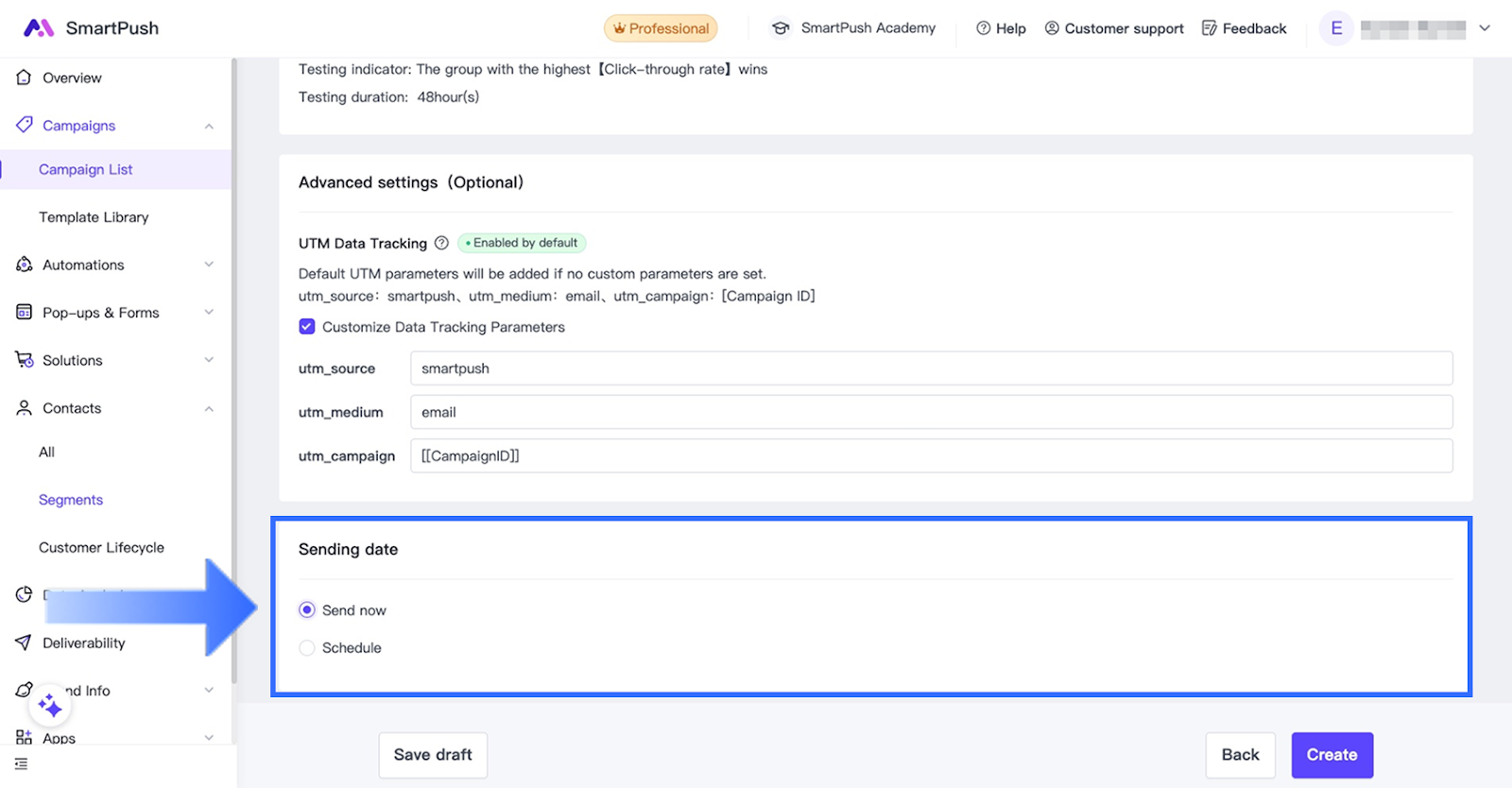
Task: Click the Save draft button
Action: click(433, 755)
